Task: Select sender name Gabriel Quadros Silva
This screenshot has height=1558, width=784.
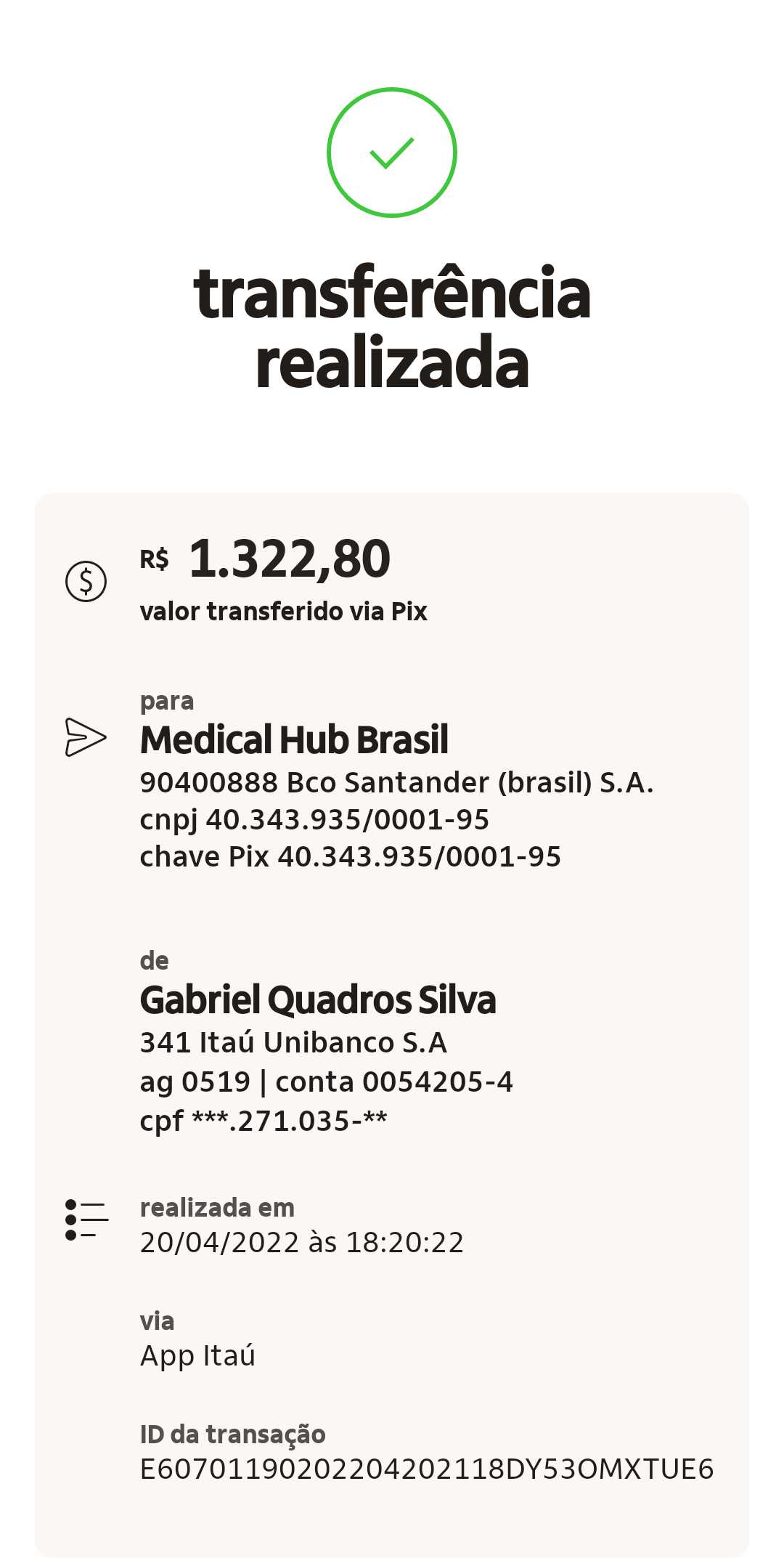Action: (318, 1000)
